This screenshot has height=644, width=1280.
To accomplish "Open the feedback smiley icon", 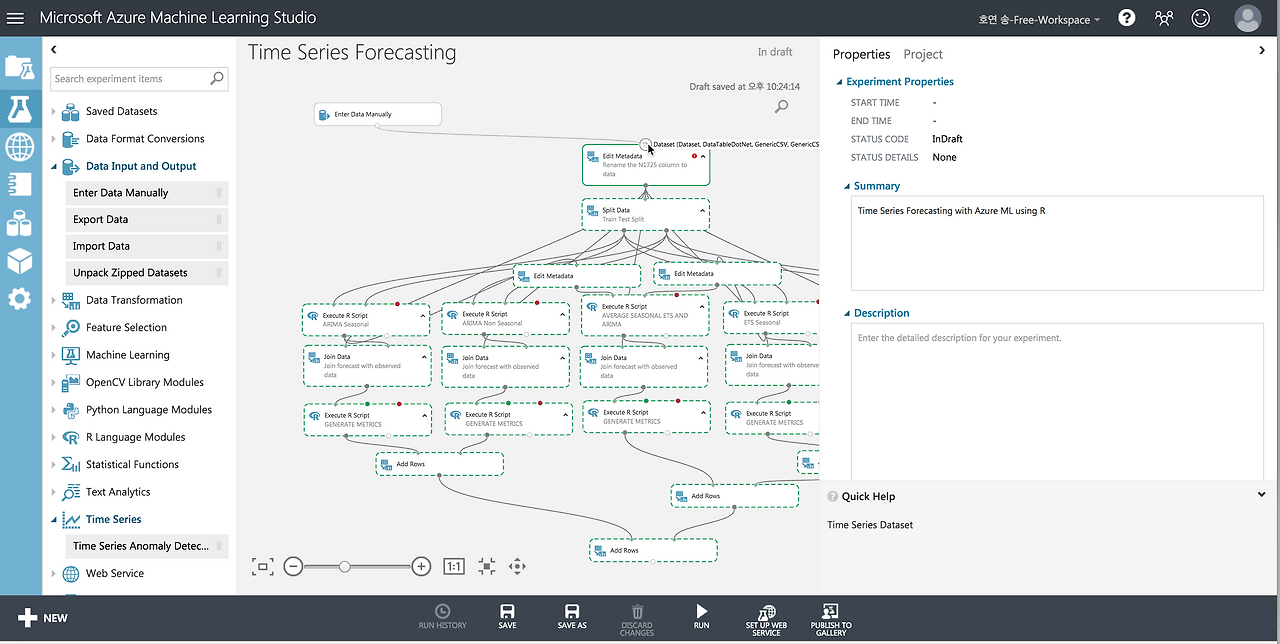I will [1201, 18].
